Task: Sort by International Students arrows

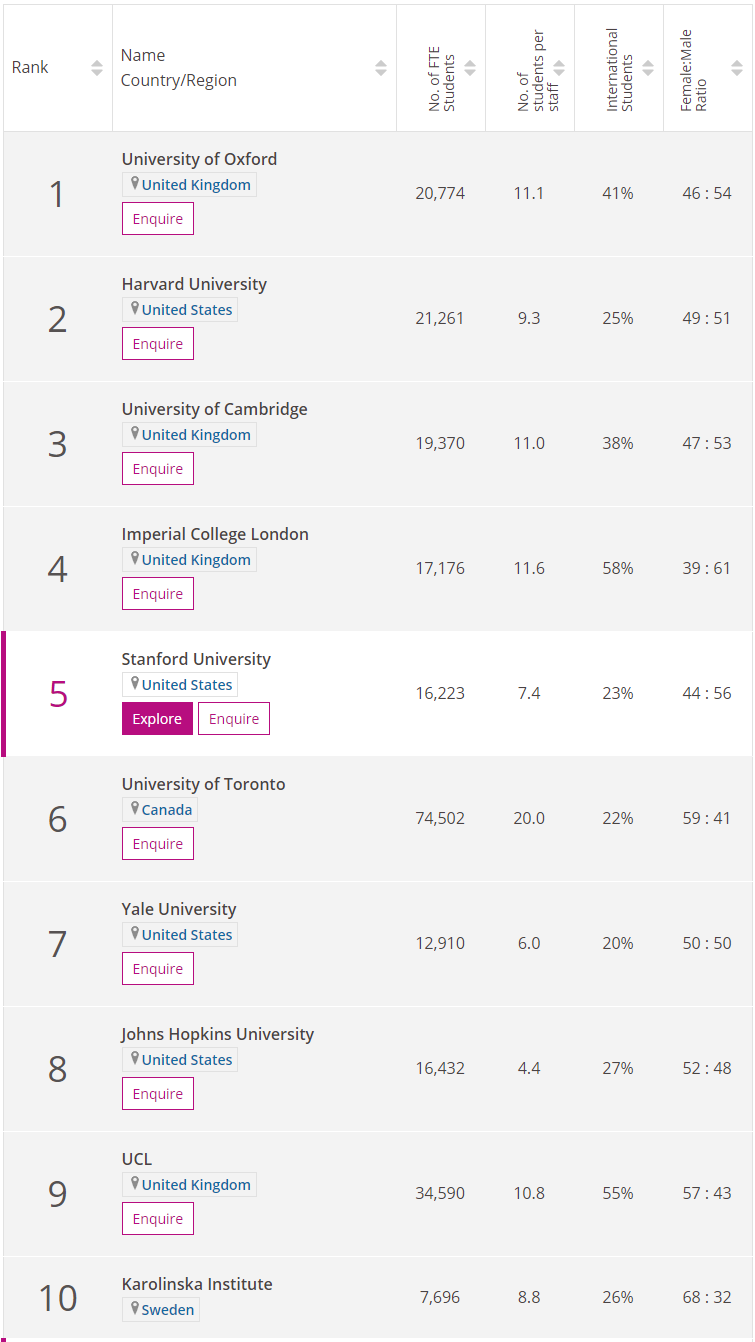Action: pos(648,68)
